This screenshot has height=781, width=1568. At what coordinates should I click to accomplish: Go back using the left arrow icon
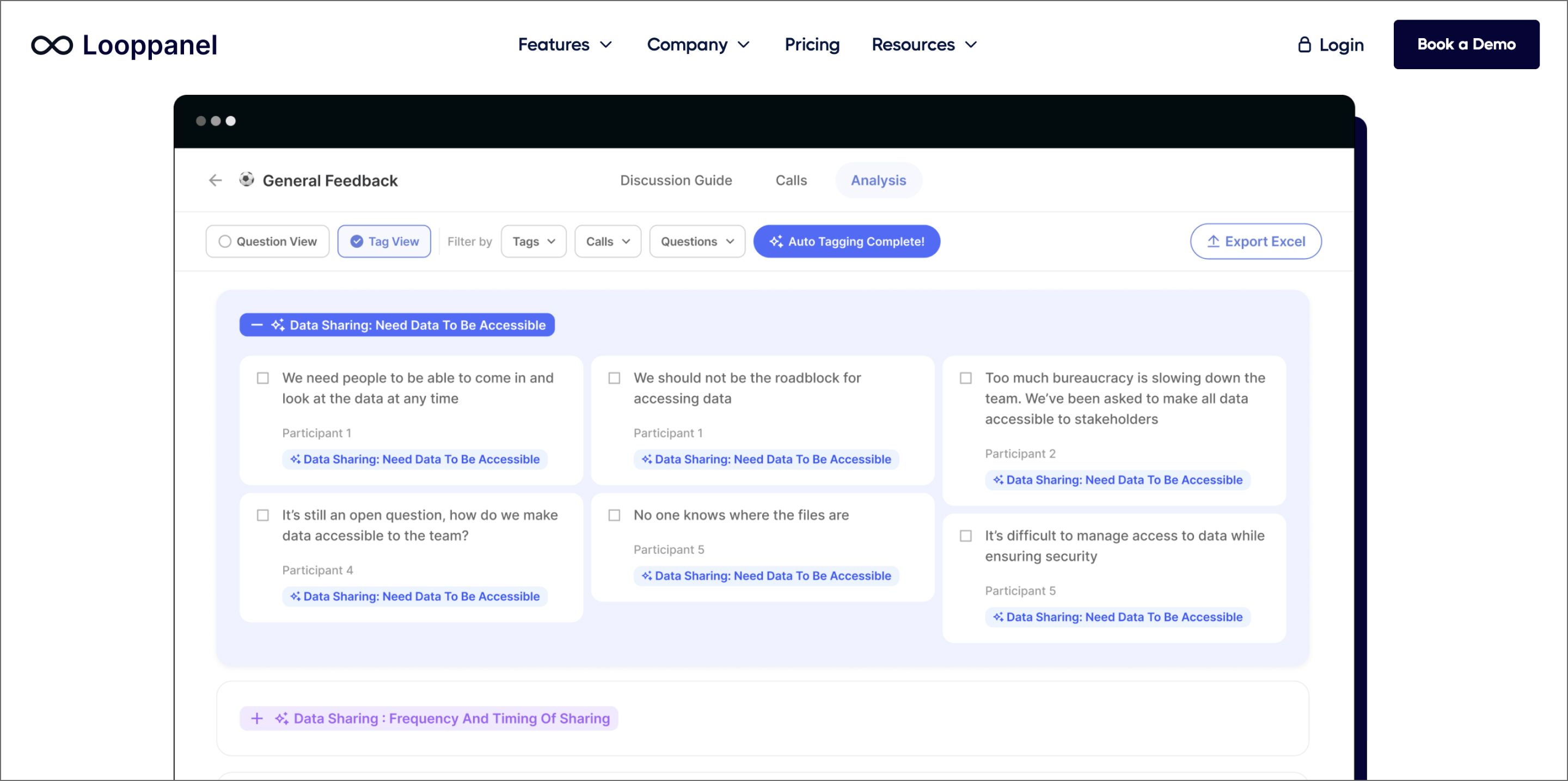tap(215, 180)
